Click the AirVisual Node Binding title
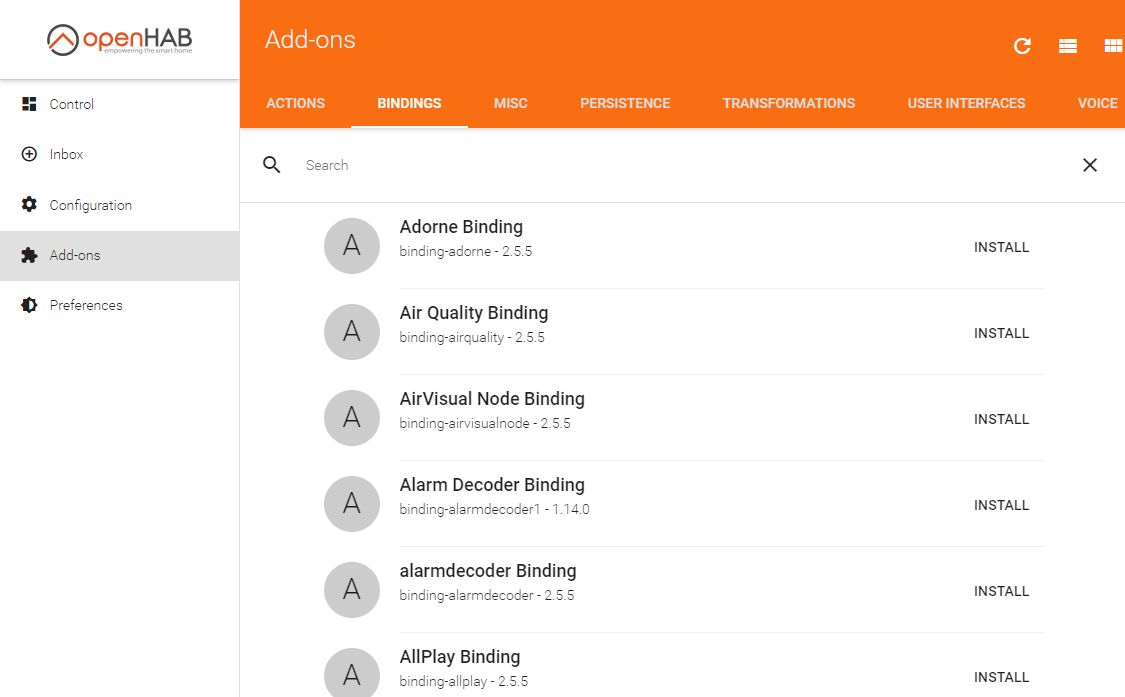Viewport: 1125px width, 697px height. coord(492,399)
